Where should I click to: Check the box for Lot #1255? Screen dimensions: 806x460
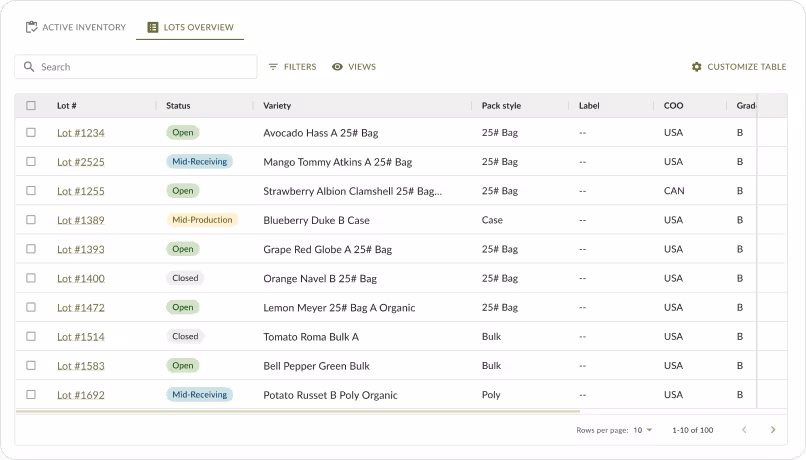tap(31, 191)
